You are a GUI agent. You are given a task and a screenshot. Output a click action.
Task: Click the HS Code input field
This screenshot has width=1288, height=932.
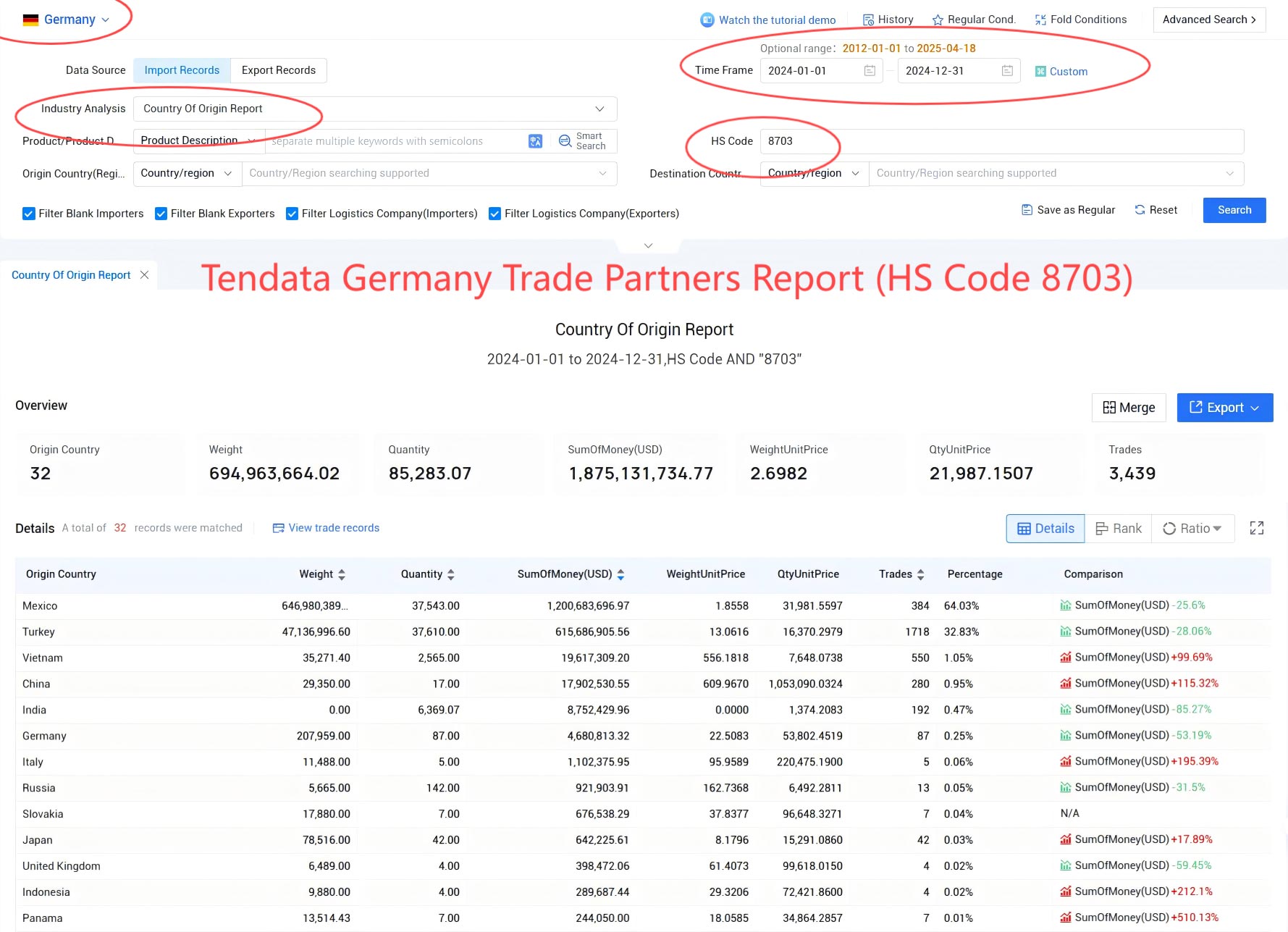click(1002, 141)
